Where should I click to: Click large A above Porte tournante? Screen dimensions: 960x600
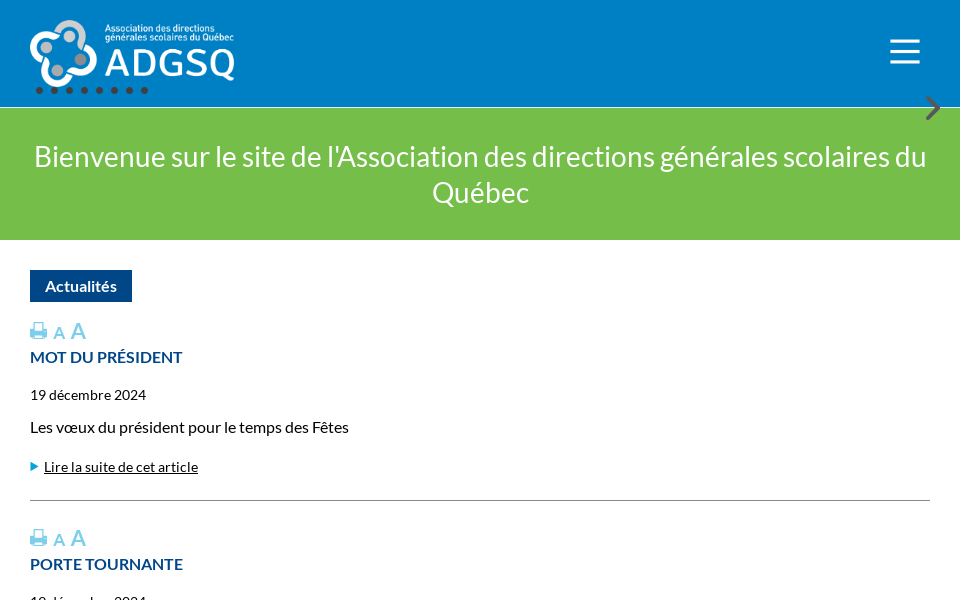(78, 538)
